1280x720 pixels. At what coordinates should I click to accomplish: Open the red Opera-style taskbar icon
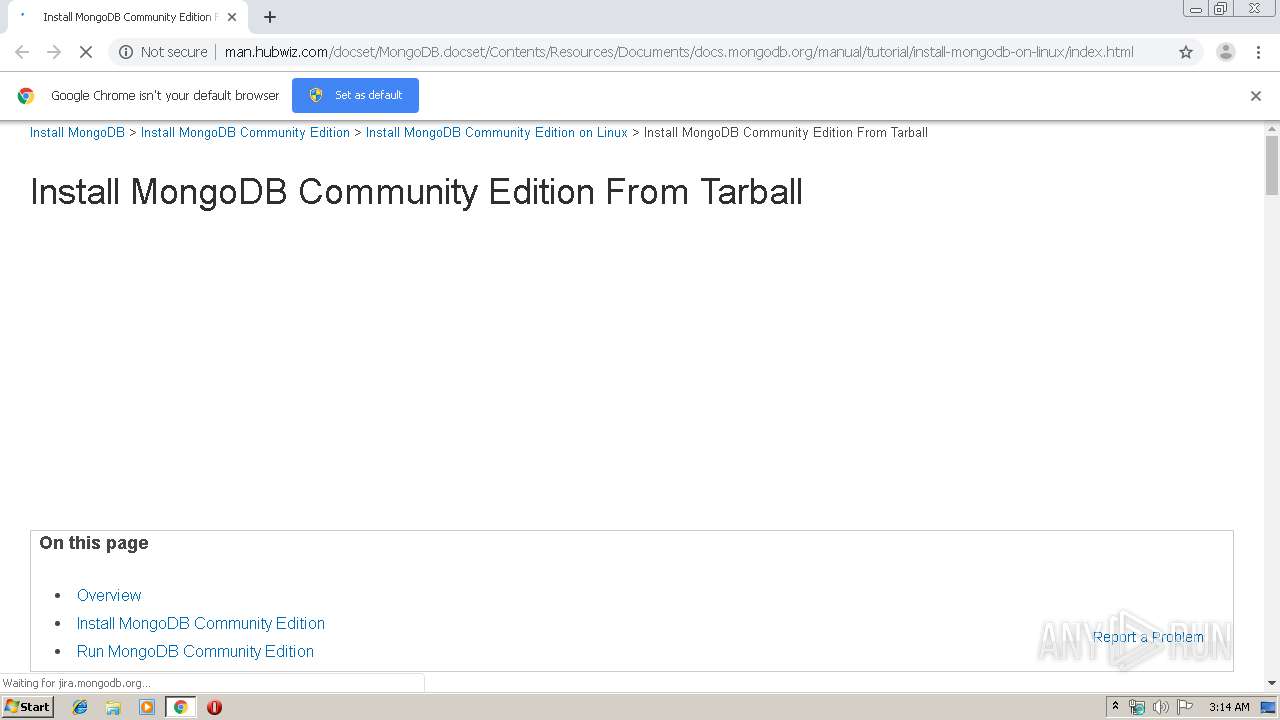(214, 707)
